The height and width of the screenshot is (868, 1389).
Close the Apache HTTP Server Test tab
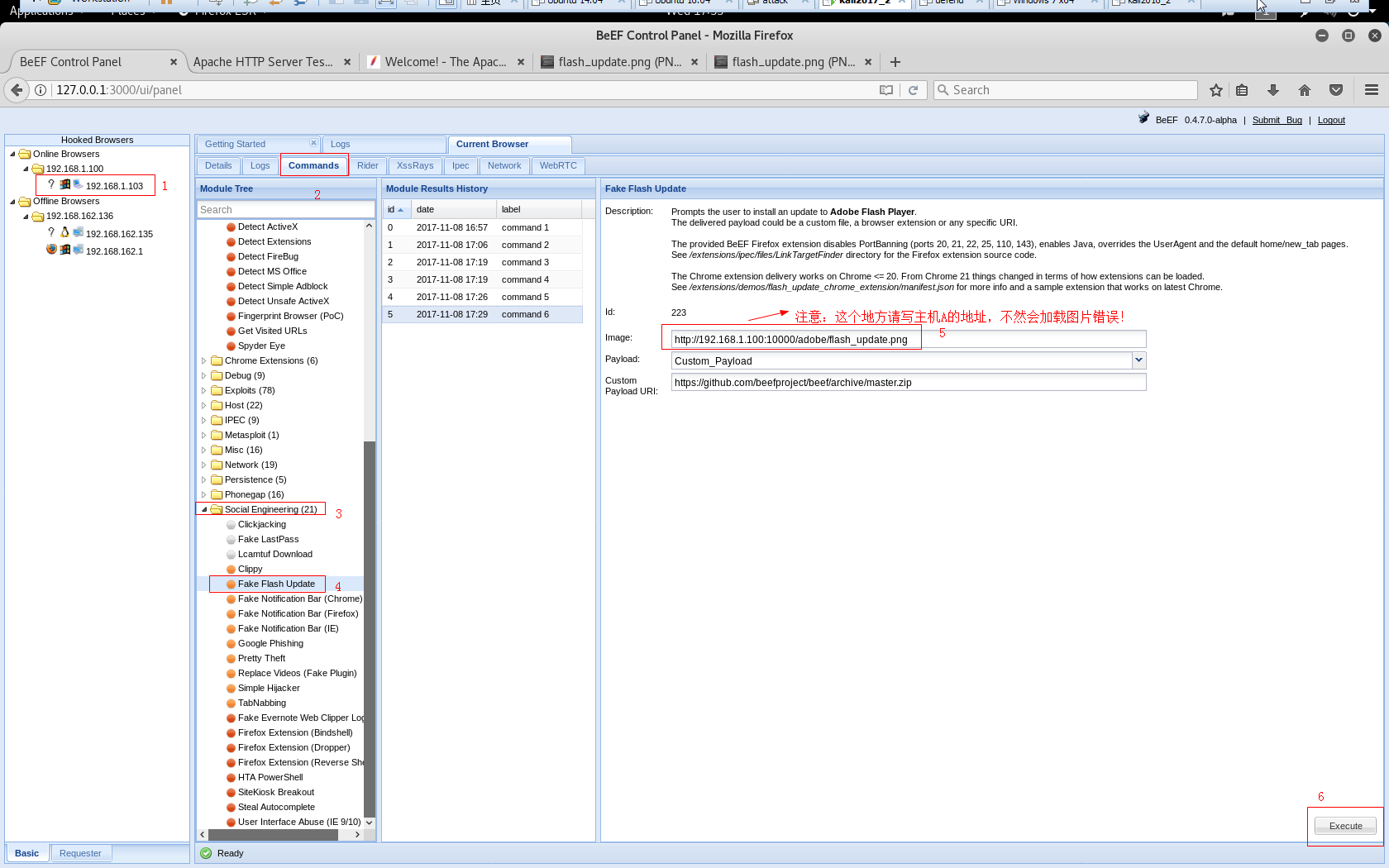347,62
